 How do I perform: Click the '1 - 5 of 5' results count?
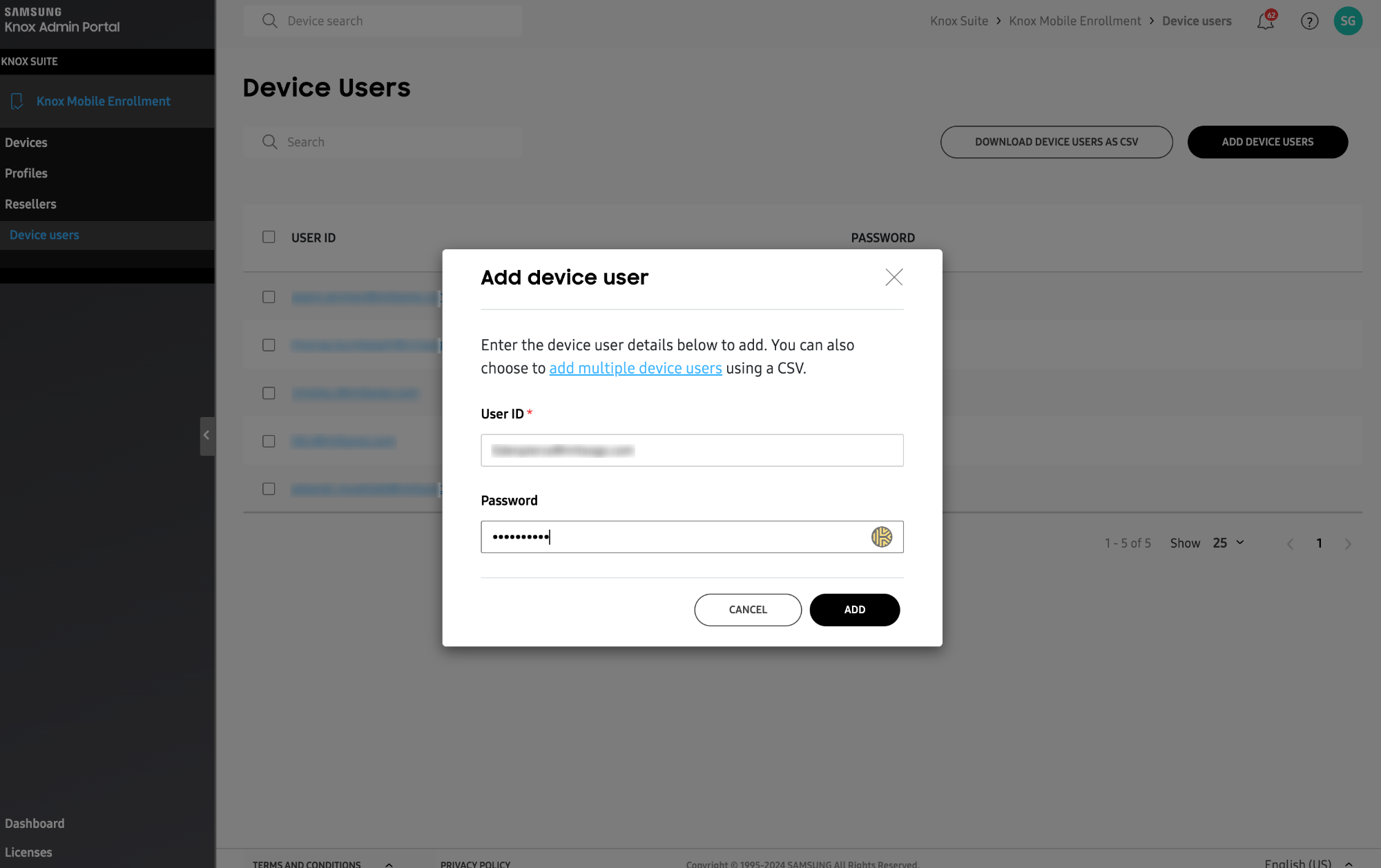tap(1128, 543)
